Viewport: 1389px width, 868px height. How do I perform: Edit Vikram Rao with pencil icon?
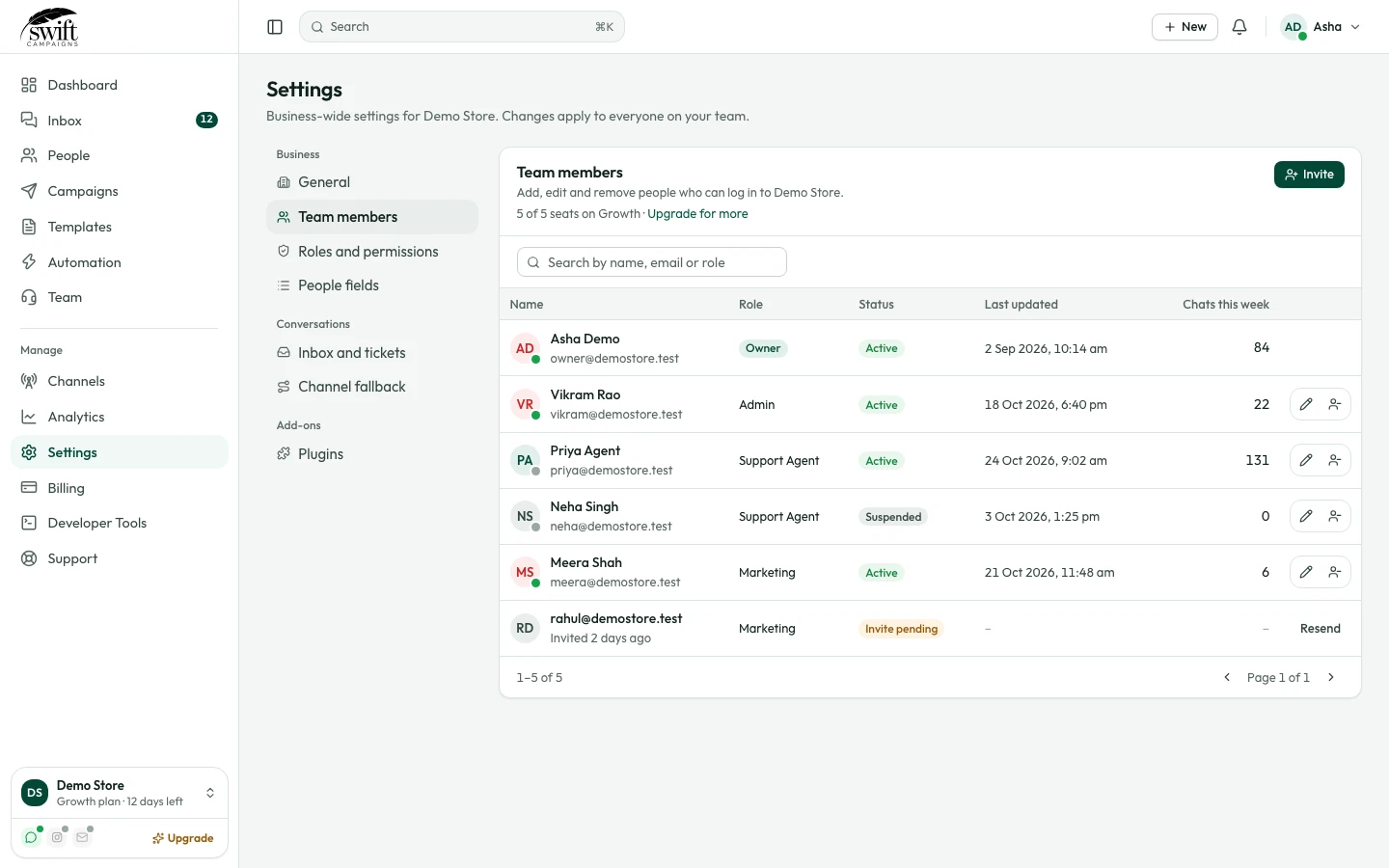[x=1306, y=404]
